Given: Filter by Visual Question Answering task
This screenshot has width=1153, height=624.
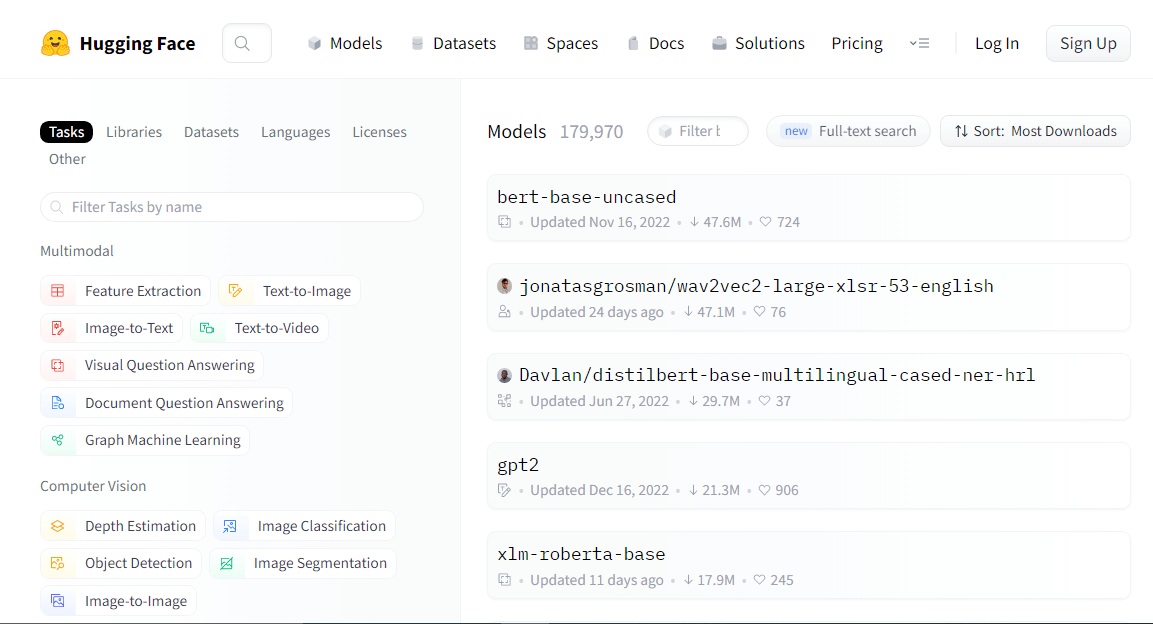Looking at the screenshot, I should [151, 365].
